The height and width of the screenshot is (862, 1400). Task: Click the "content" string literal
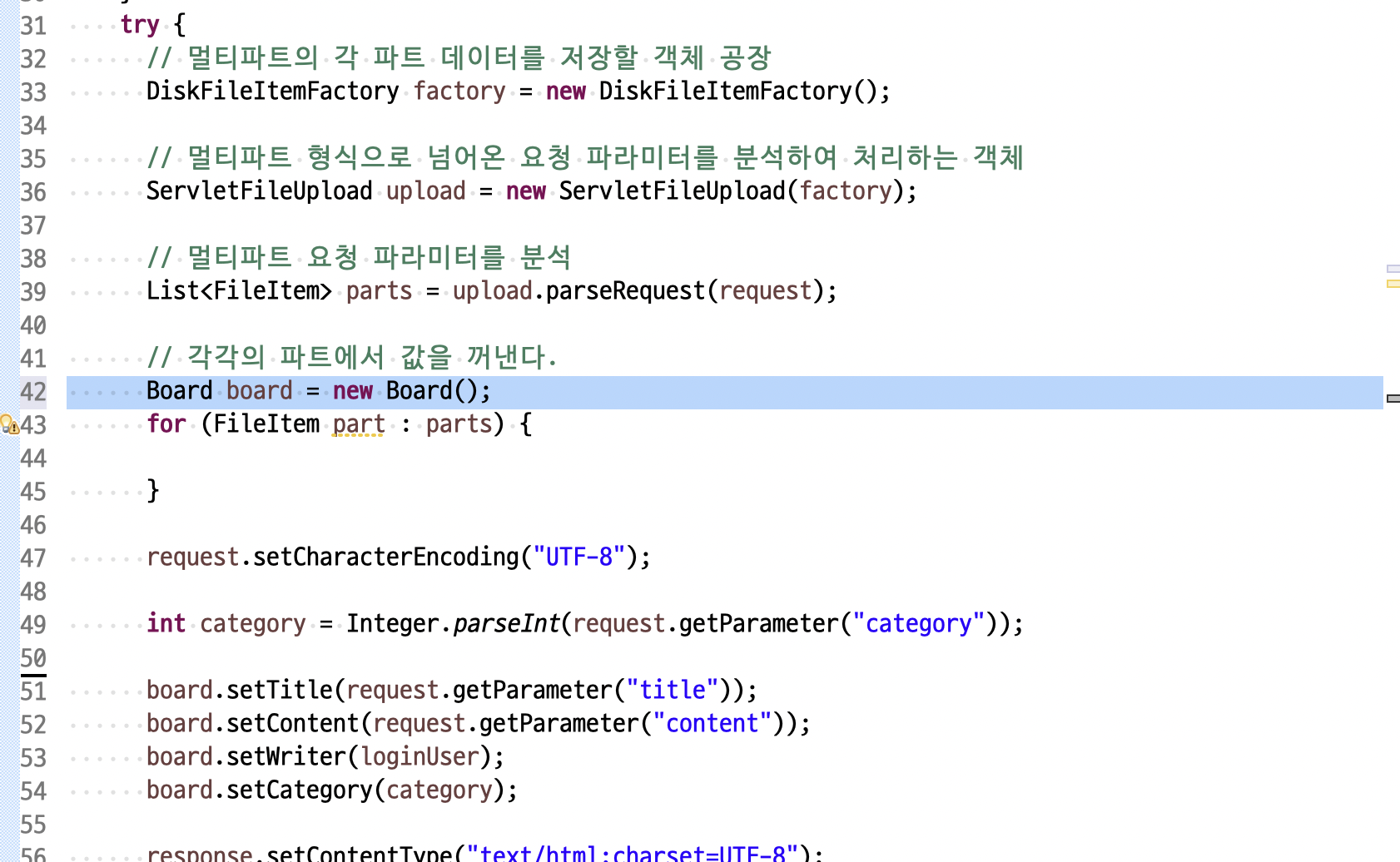coord(712,723)
